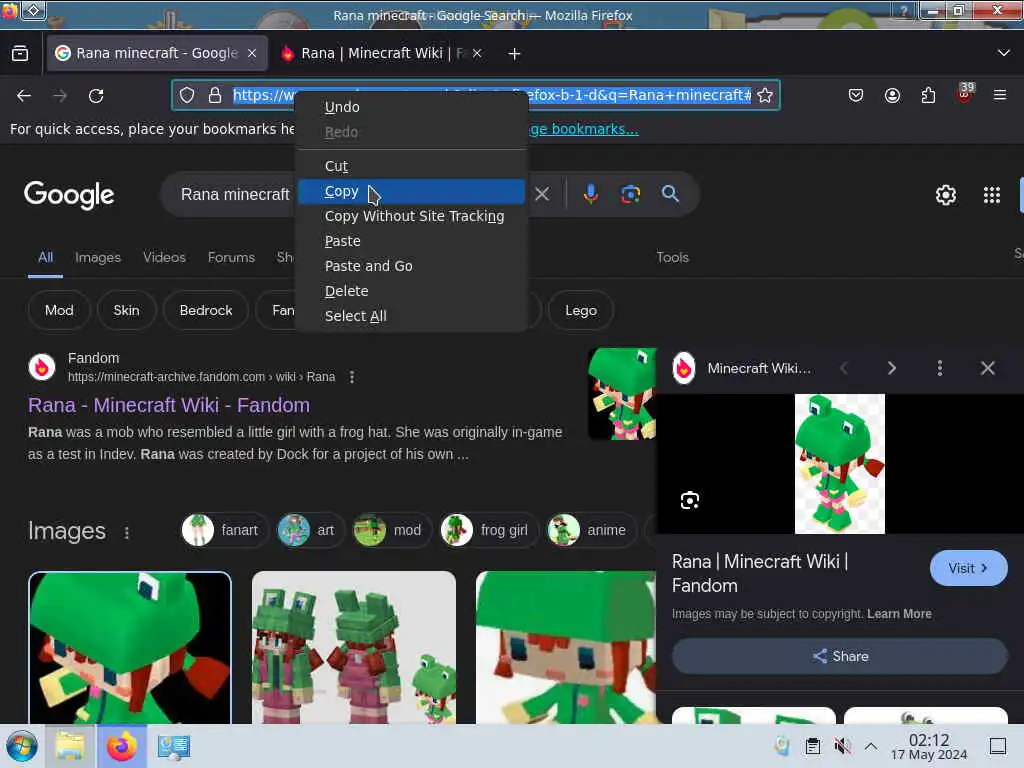Image resolution: width=1024 pixels, height=768 pixels.
Task: Open first Rana image thumbnail
Action: coord(130,648)
